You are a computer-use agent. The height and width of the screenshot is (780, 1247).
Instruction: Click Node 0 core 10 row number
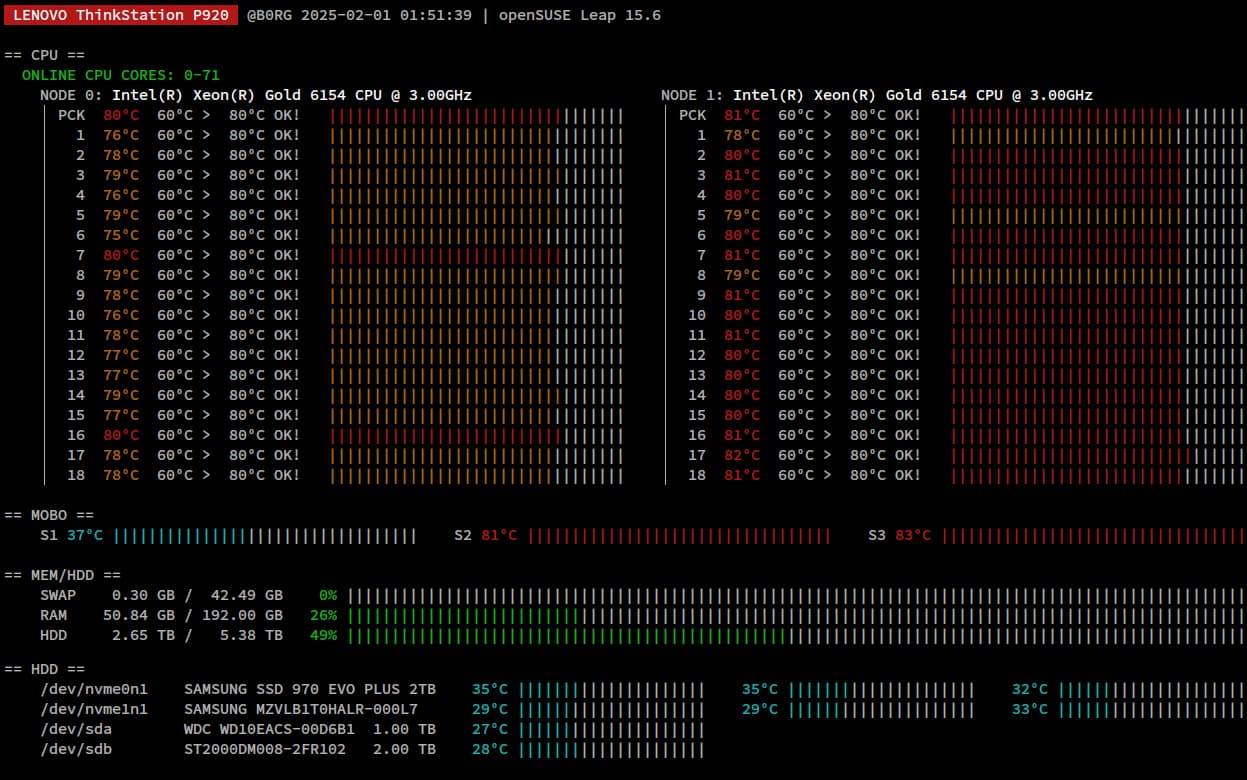(77, 315)
